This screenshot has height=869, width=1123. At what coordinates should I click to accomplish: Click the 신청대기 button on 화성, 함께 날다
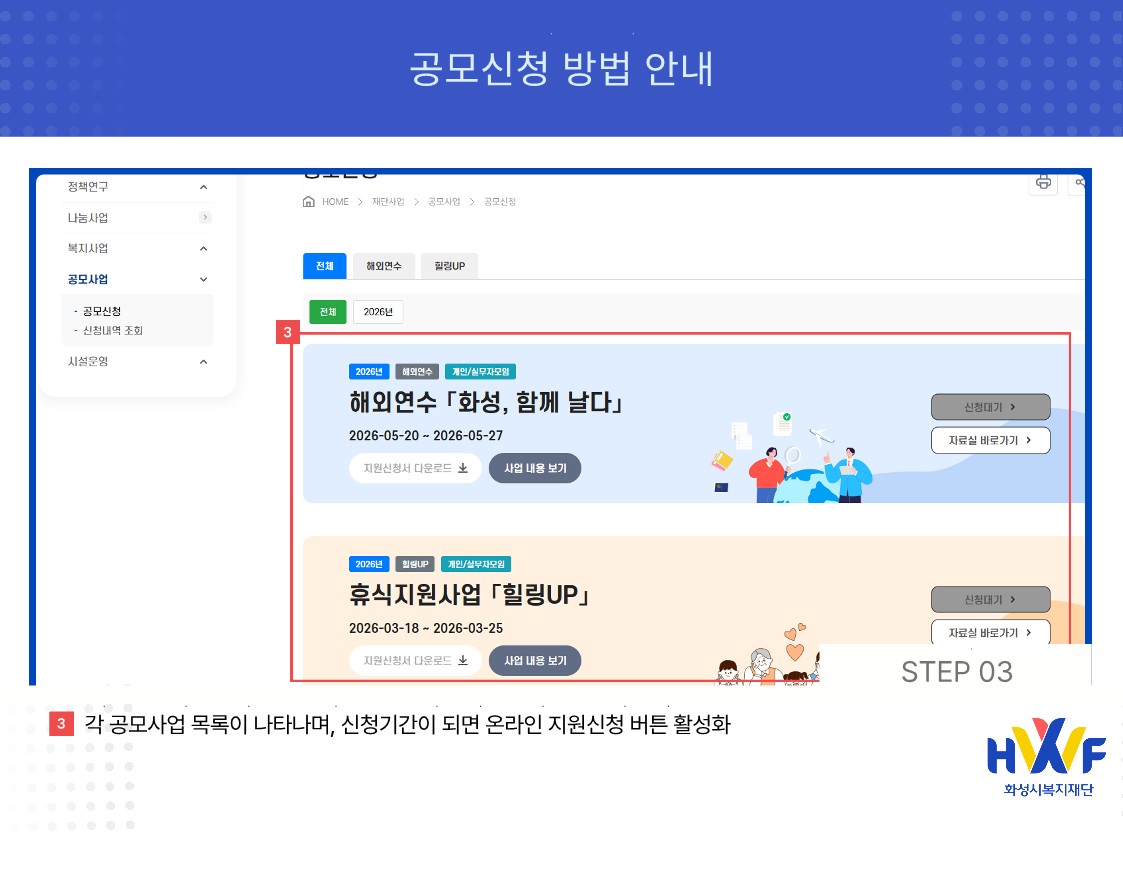(990, 406)
